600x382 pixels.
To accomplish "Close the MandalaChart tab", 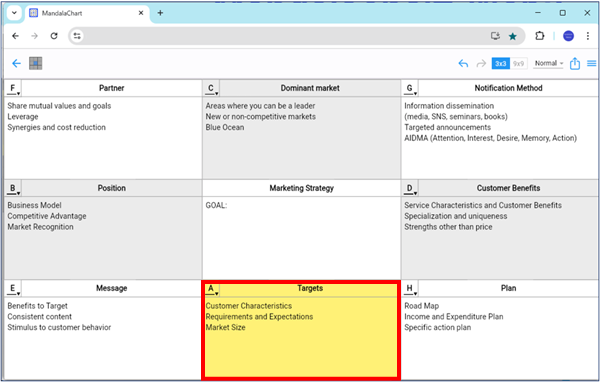I will [141, 13].
